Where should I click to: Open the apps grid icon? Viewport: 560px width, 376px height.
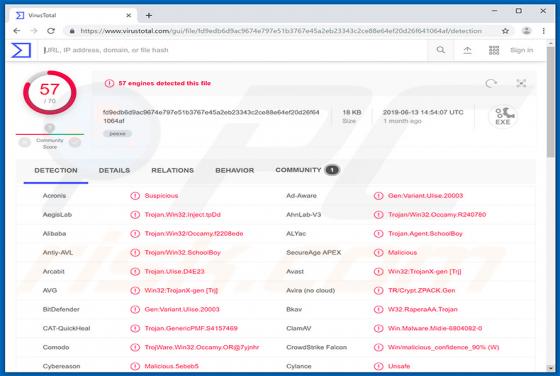(x=494, y=50)
